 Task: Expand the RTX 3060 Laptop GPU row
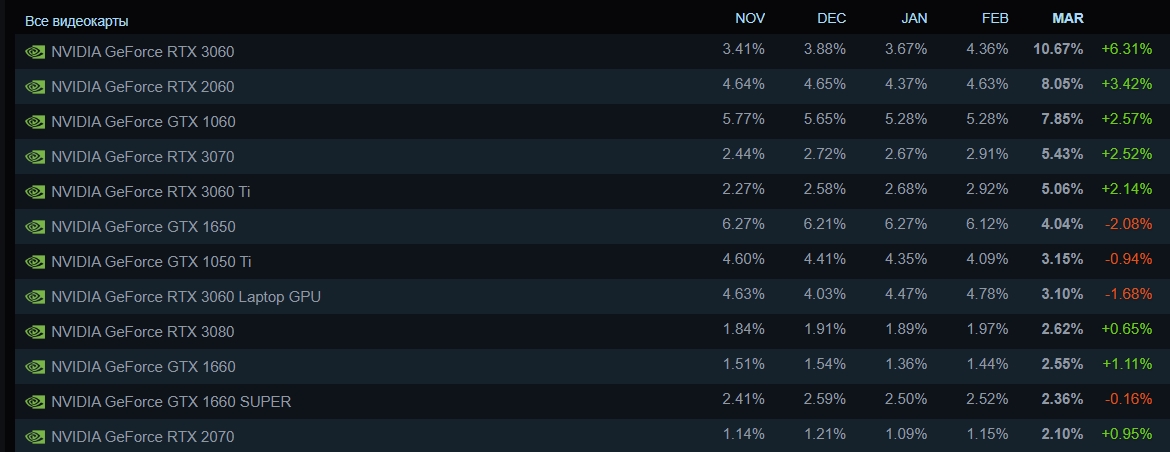coord(185,297)
